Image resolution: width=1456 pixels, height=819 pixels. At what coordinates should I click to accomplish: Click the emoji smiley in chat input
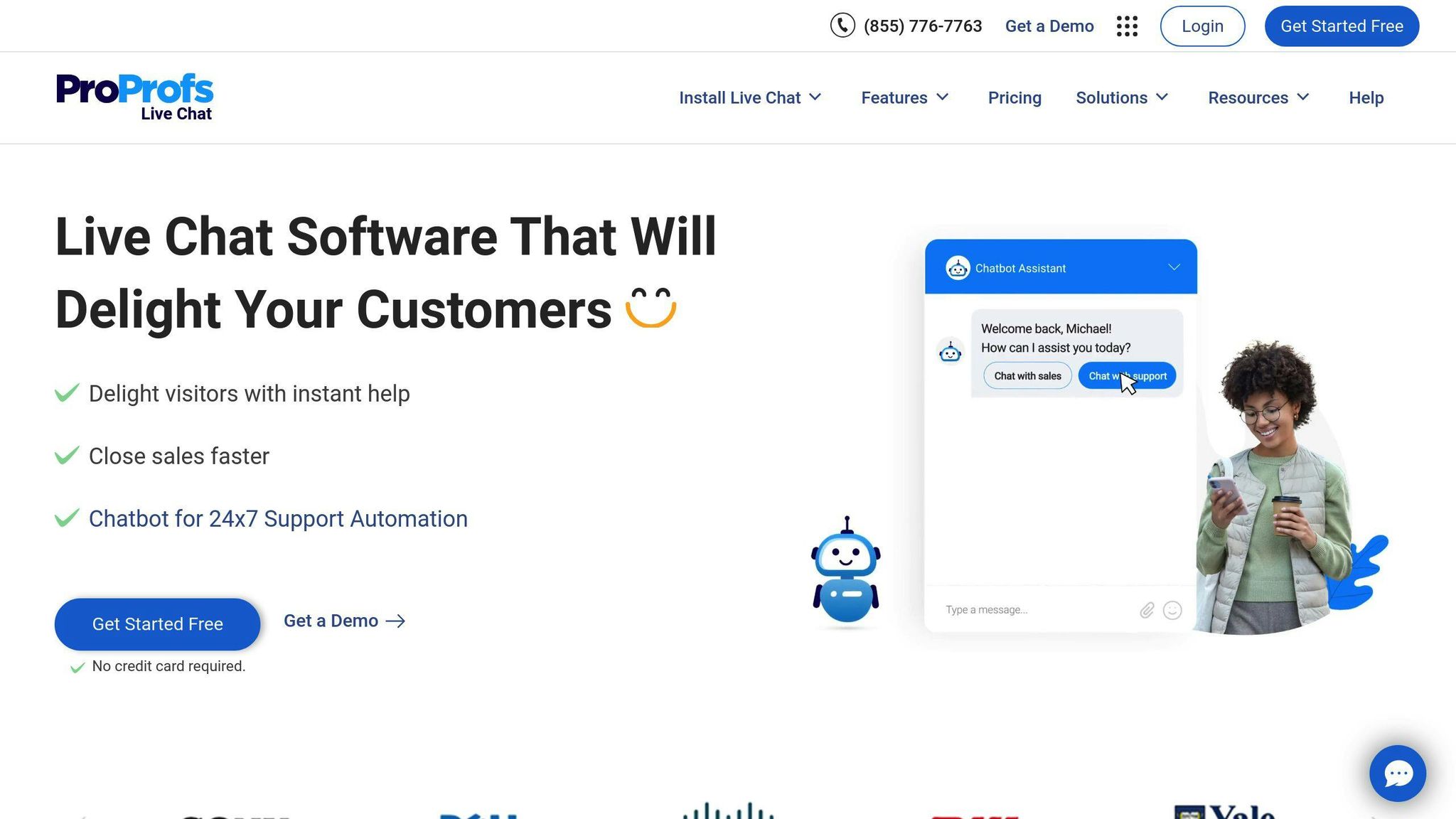(1172, 610)
